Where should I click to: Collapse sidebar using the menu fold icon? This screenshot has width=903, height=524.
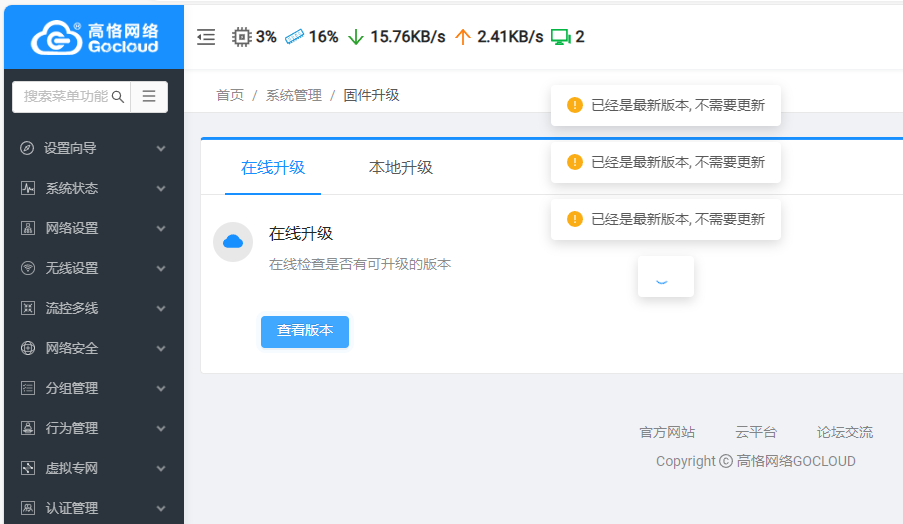coord(206,37)
